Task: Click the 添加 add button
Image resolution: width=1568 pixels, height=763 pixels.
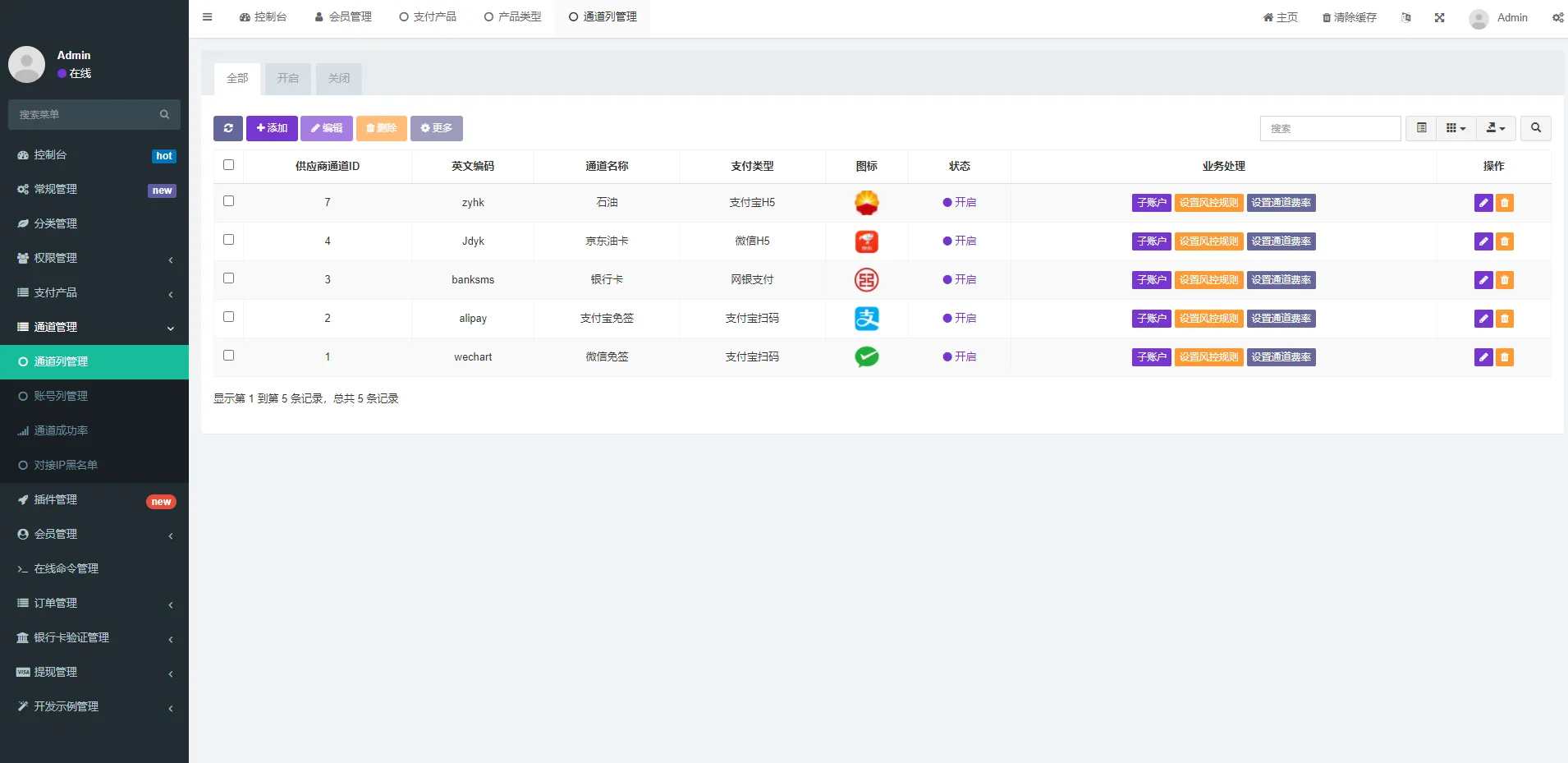Action: tap(272, 128)
